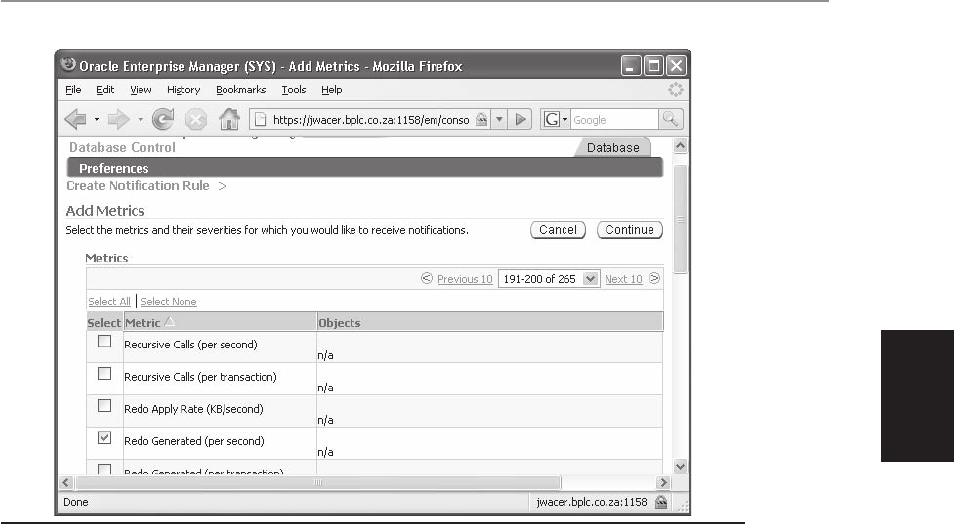Image resolution: width=954 pixels, height=524 pixels.
Task: Click the Next 10 arrow icon
Action: click(x=654, y=278)
